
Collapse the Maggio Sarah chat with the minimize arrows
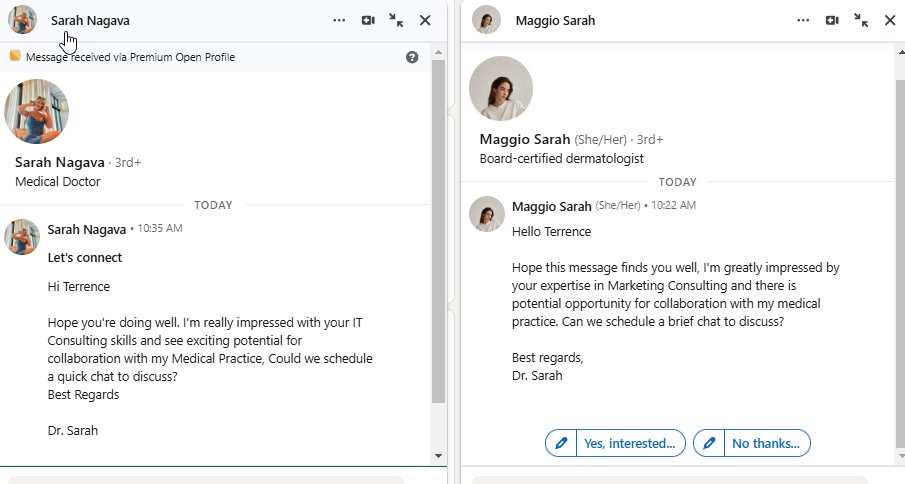click(x=861, y=20)
